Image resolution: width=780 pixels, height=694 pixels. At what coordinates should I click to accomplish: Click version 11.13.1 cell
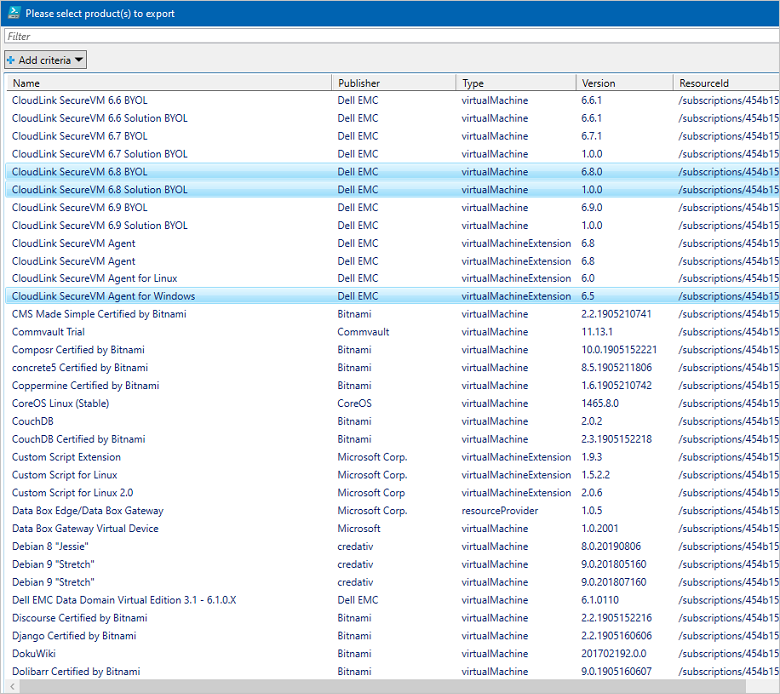click(x=597, y=332)
